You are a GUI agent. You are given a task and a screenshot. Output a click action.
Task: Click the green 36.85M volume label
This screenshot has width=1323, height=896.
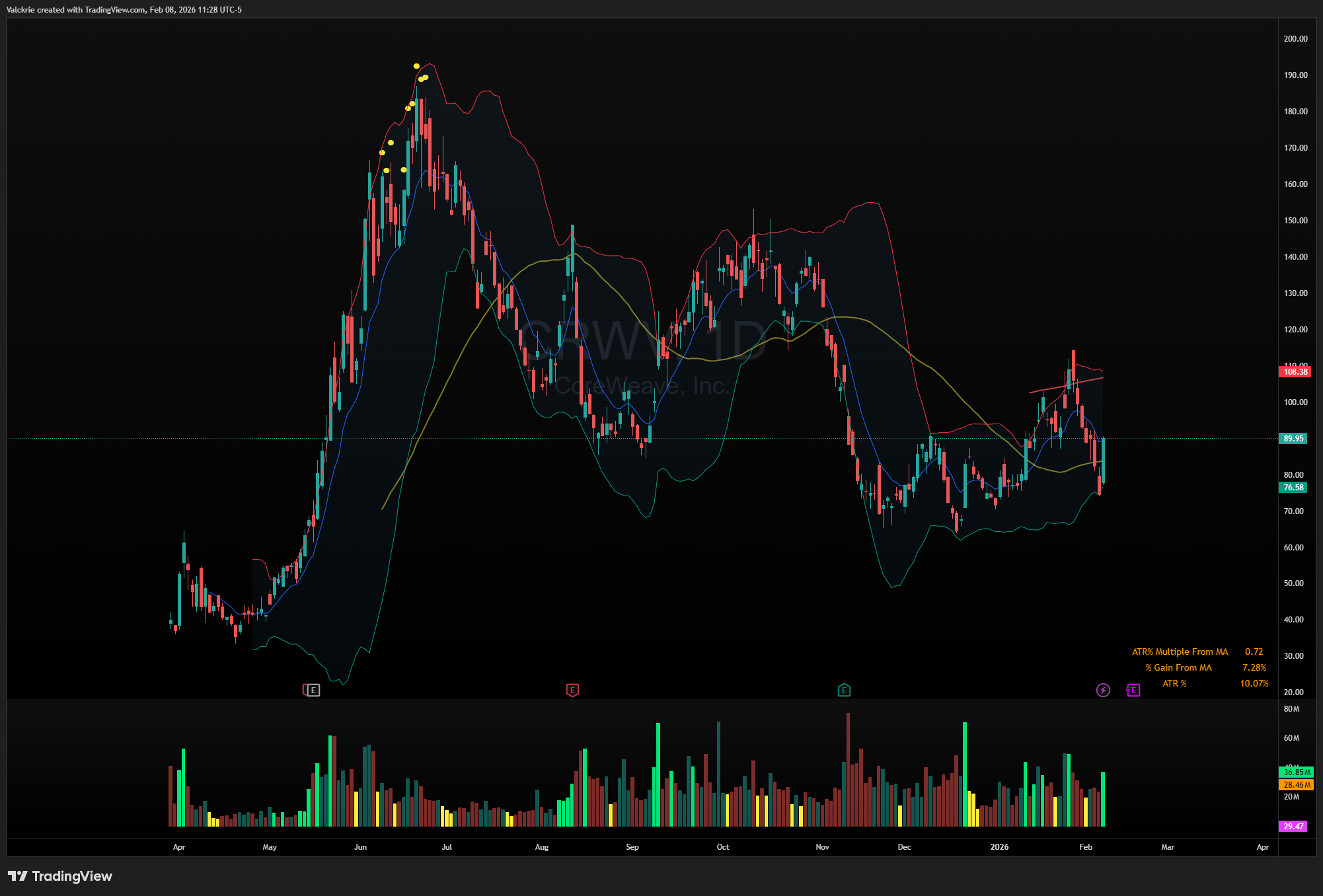[x=1297, y=772]
